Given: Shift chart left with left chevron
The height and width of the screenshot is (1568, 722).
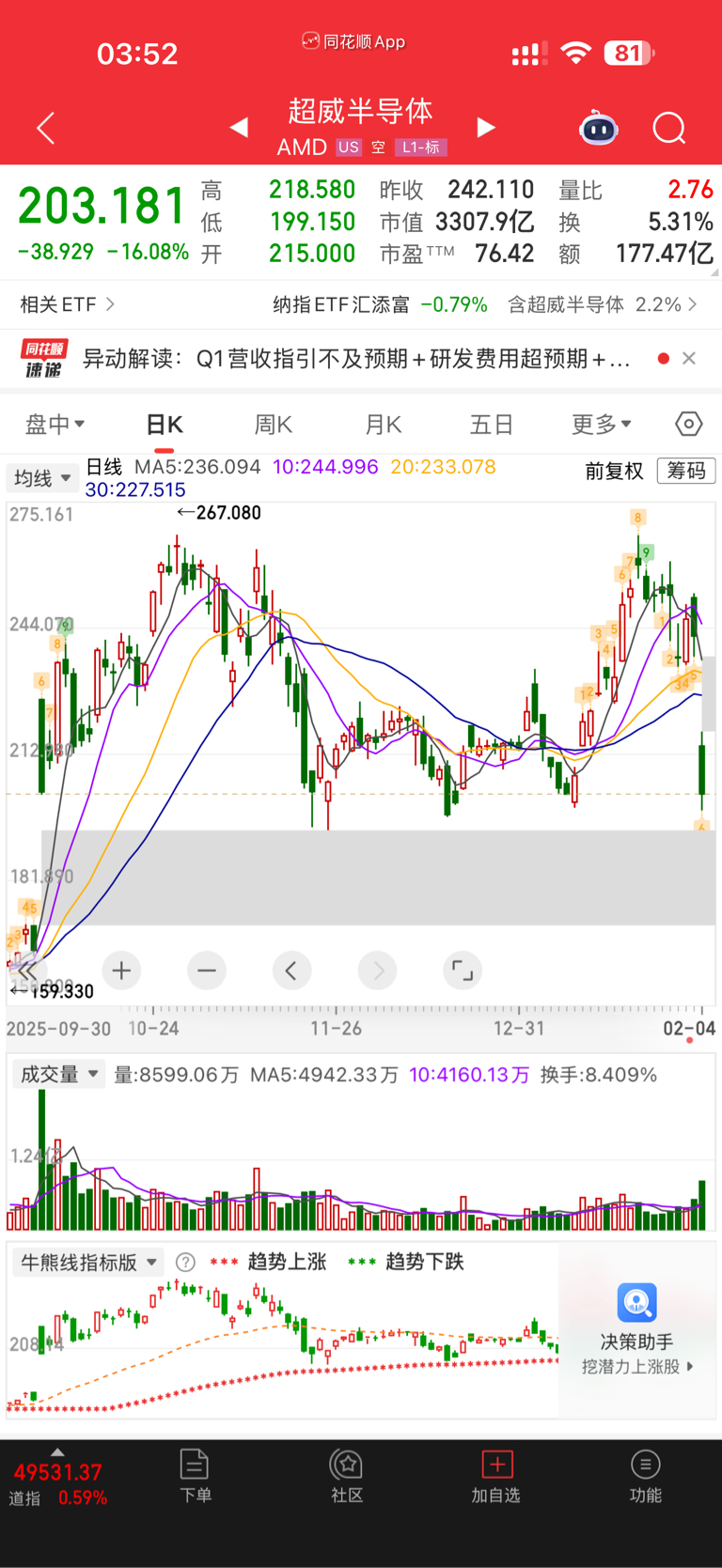Looking at the screenshot, I should (x=291, y=970).
